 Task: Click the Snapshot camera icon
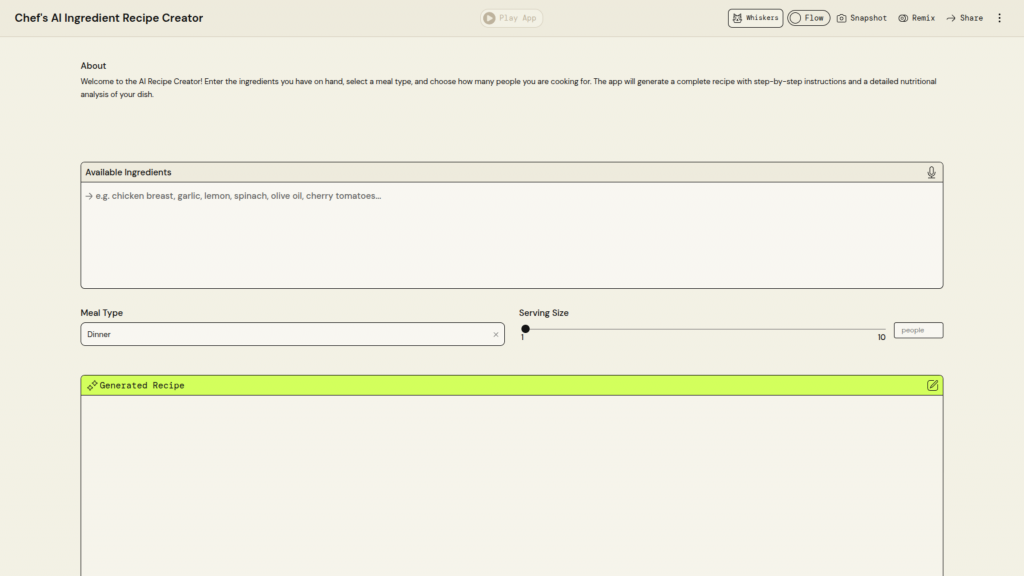click(x=842, y=18)
